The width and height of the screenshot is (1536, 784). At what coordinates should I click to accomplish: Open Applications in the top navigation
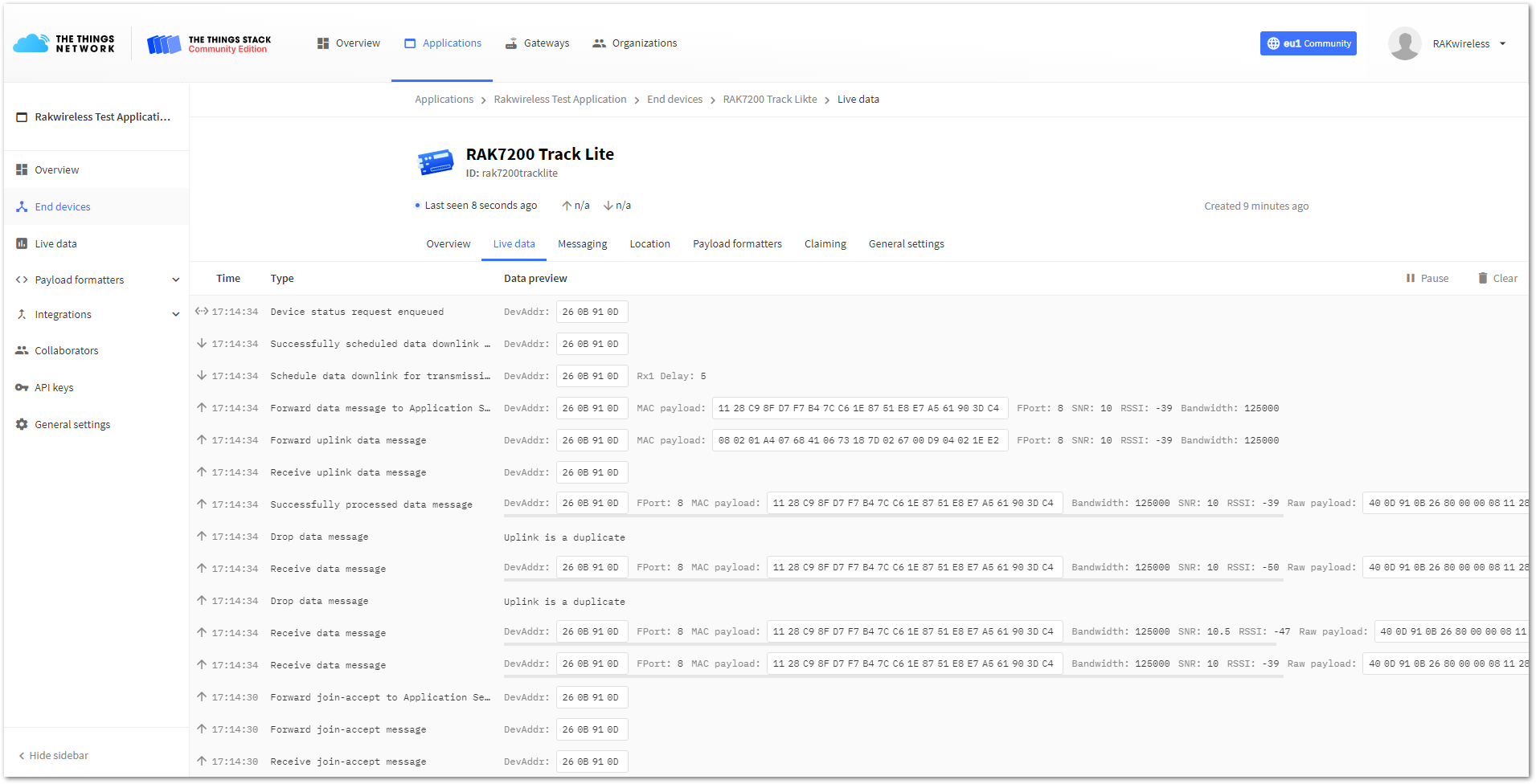point(442,43)
